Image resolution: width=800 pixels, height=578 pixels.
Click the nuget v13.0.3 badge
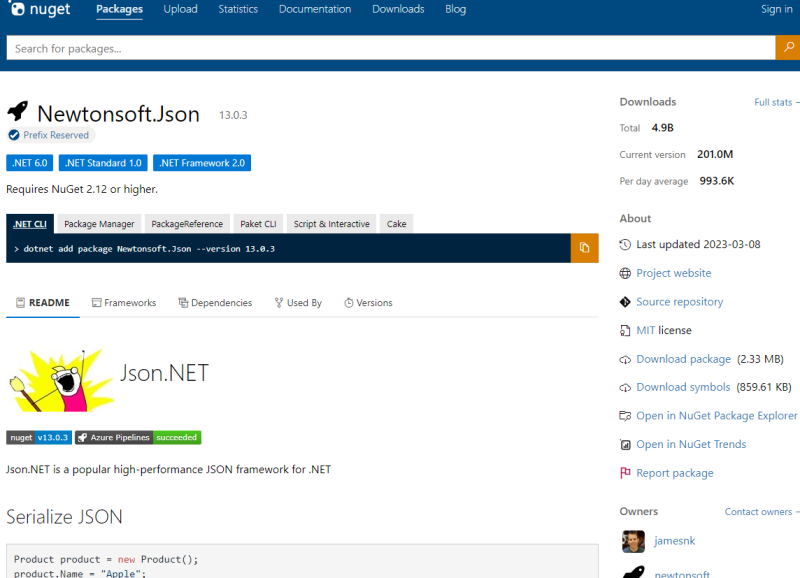(x=39, y=437)
